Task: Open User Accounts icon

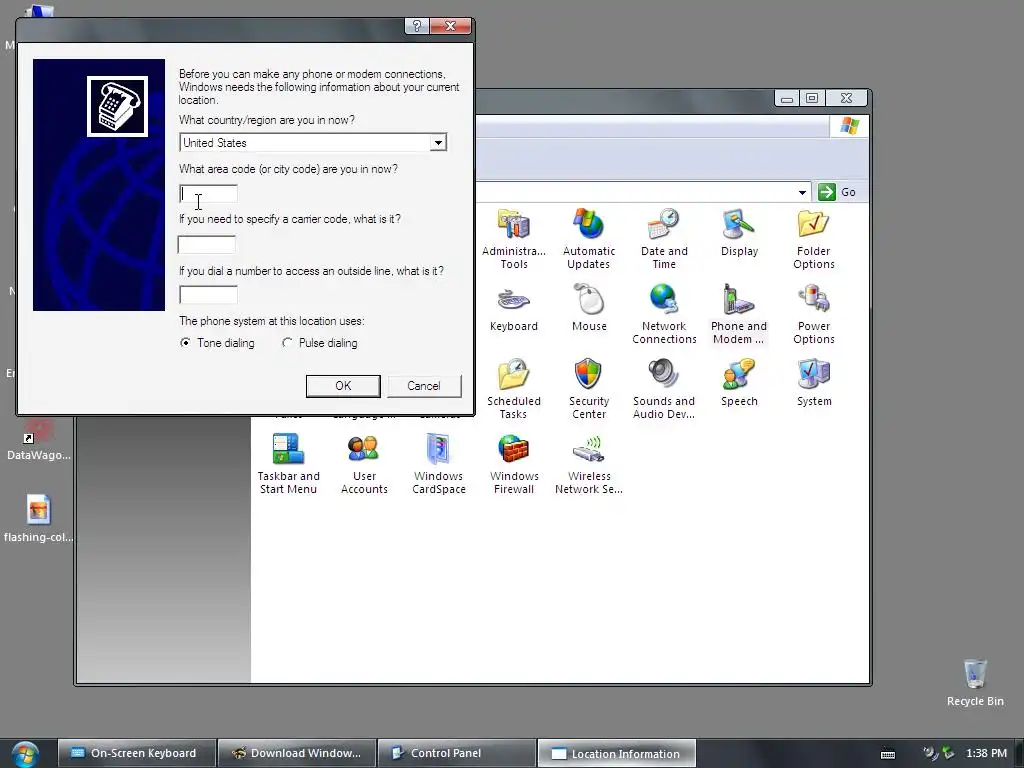Action: point(364,464)
